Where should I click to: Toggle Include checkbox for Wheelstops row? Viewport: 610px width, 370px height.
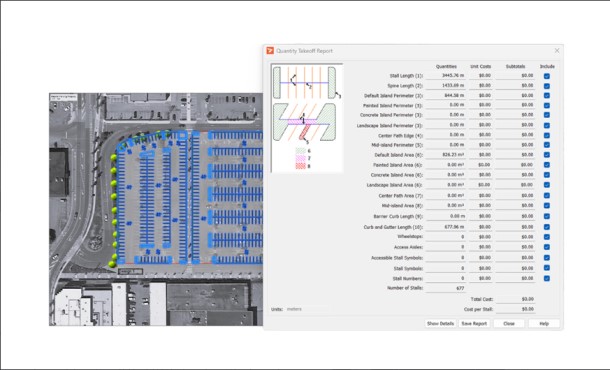[x=547, y=237]
